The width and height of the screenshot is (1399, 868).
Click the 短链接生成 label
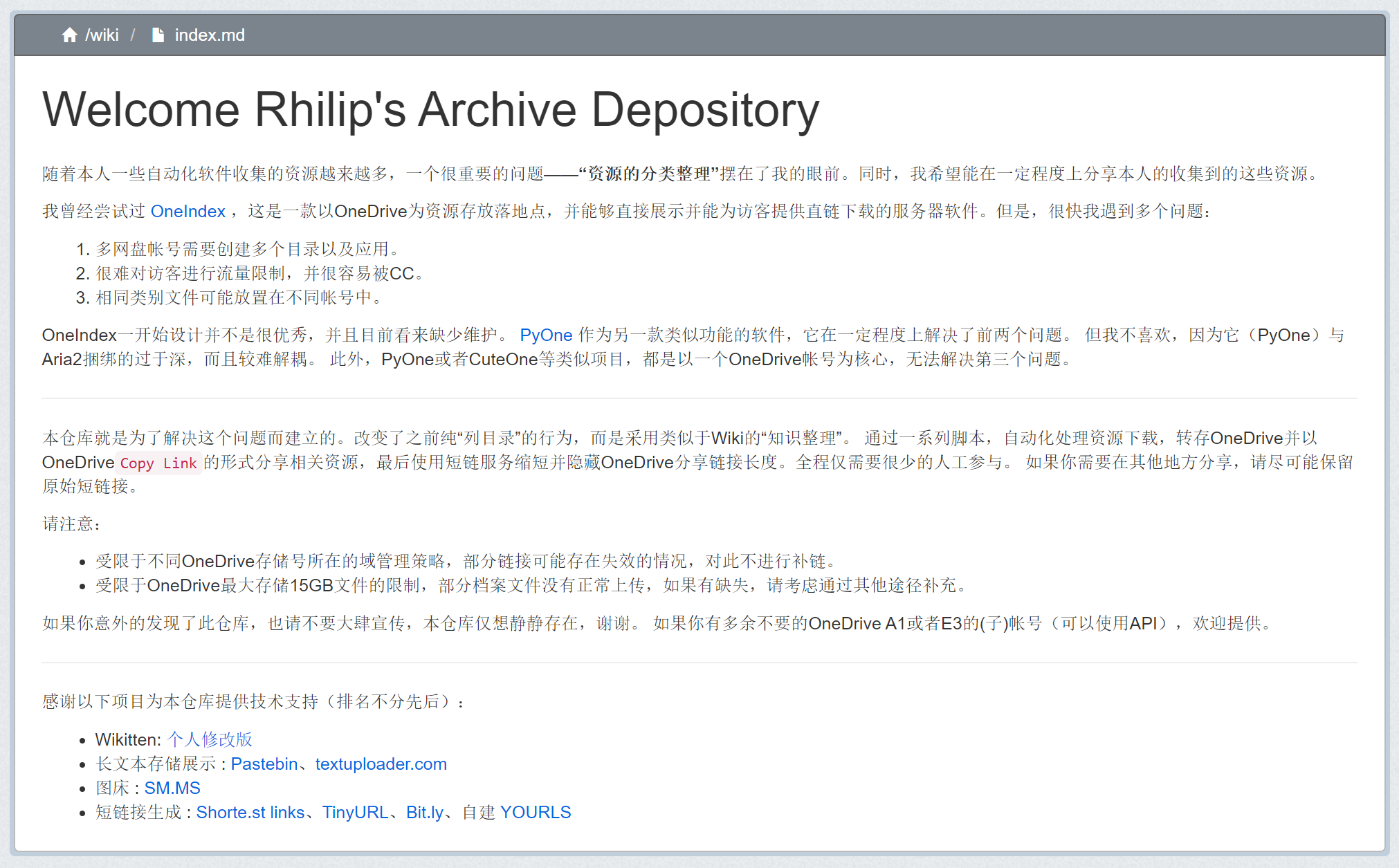click(x=138, y=812)
